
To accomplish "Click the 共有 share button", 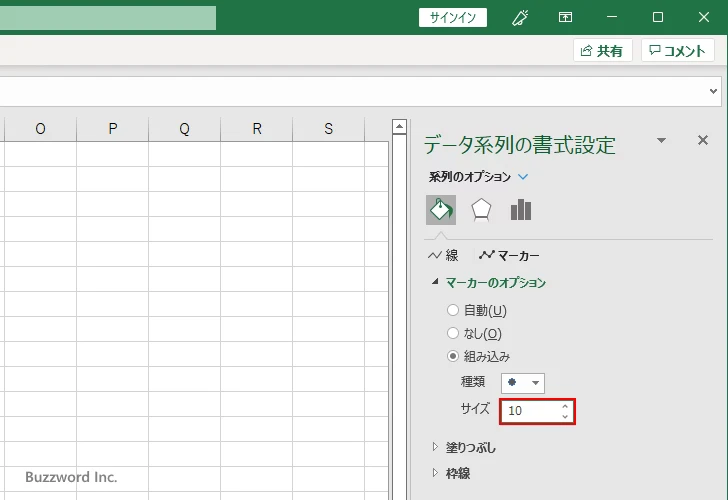I will pyautogui.click(x=602, y=51).
